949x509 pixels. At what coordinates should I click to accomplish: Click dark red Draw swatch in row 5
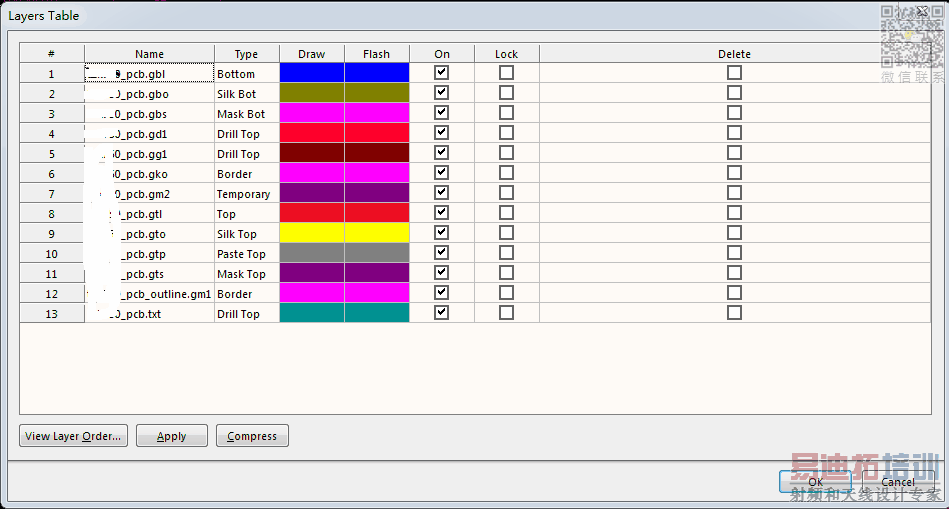click(312, 153)
